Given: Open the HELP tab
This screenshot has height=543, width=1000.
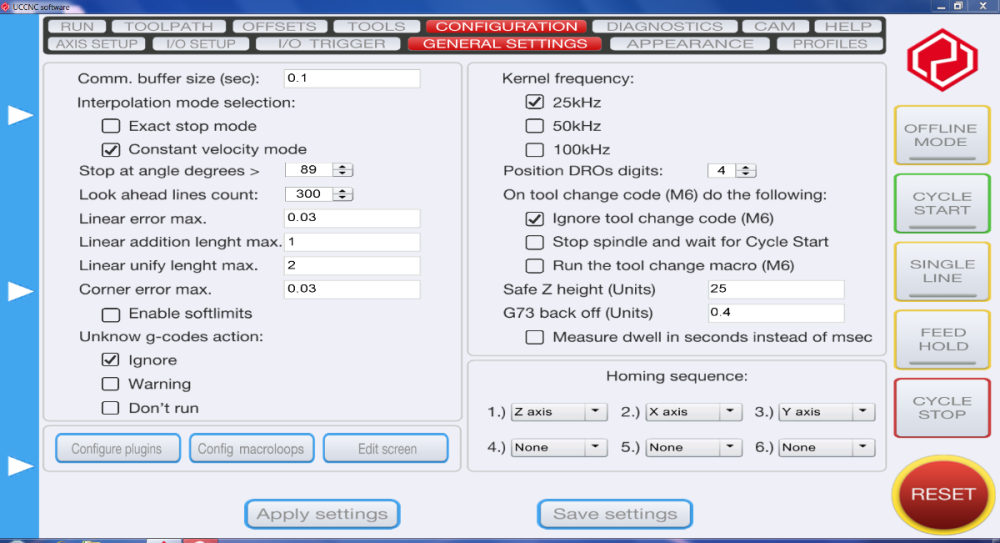Looking at the screenshot, I should (x=848, y=26).
